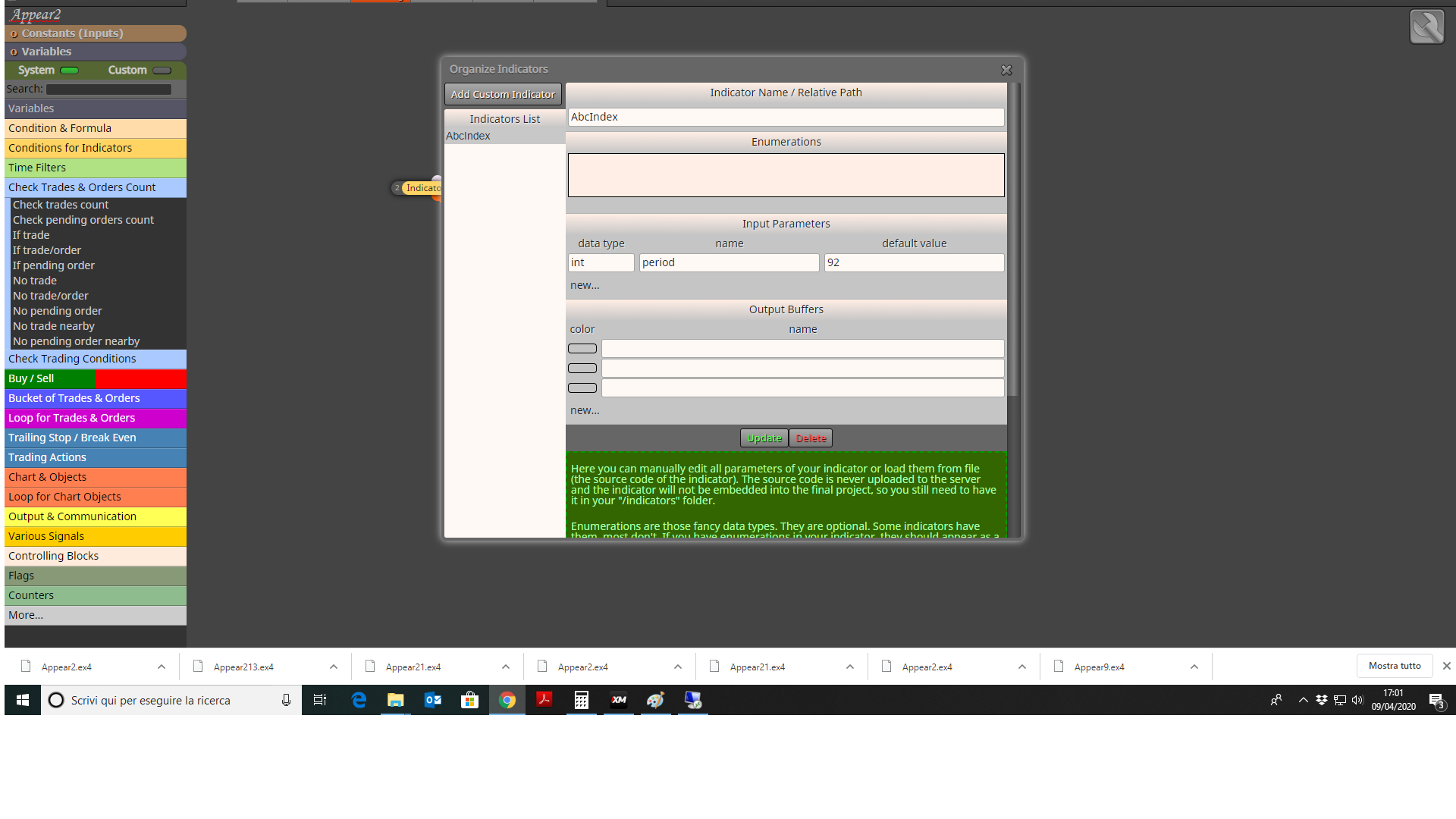This screenshot has height=819, width=1456.
Task: Open Outlook from taskbar
Action: 432,700
